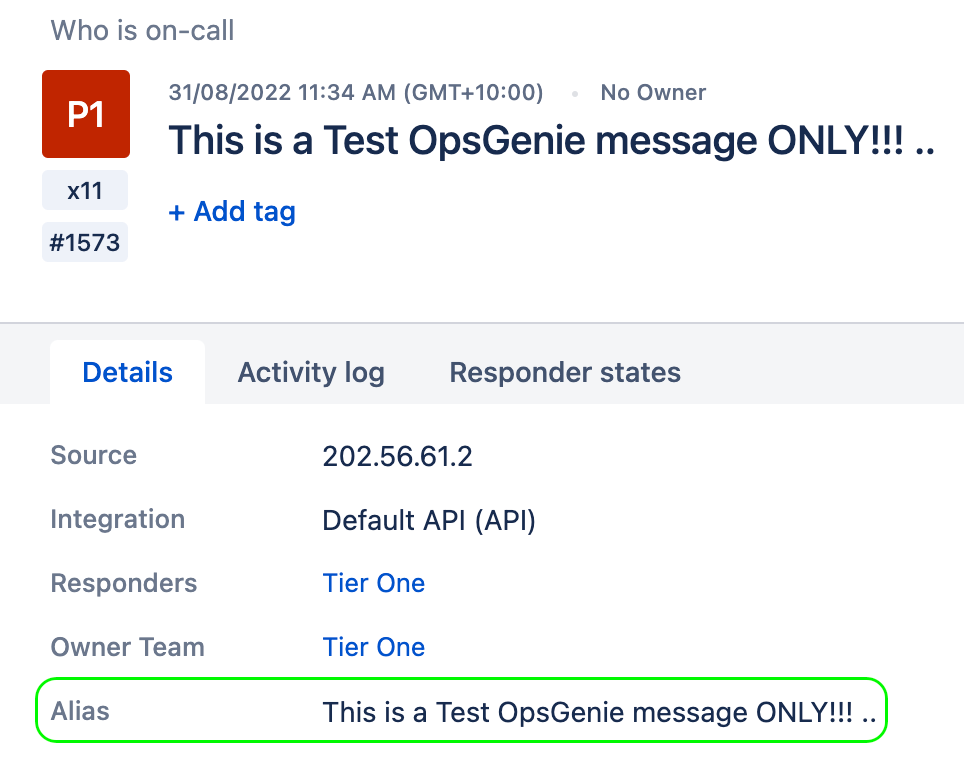The height and width of the screenshot is (762, 964).
Task: Click the red P1 priority badge
Action: click(86, 114)
